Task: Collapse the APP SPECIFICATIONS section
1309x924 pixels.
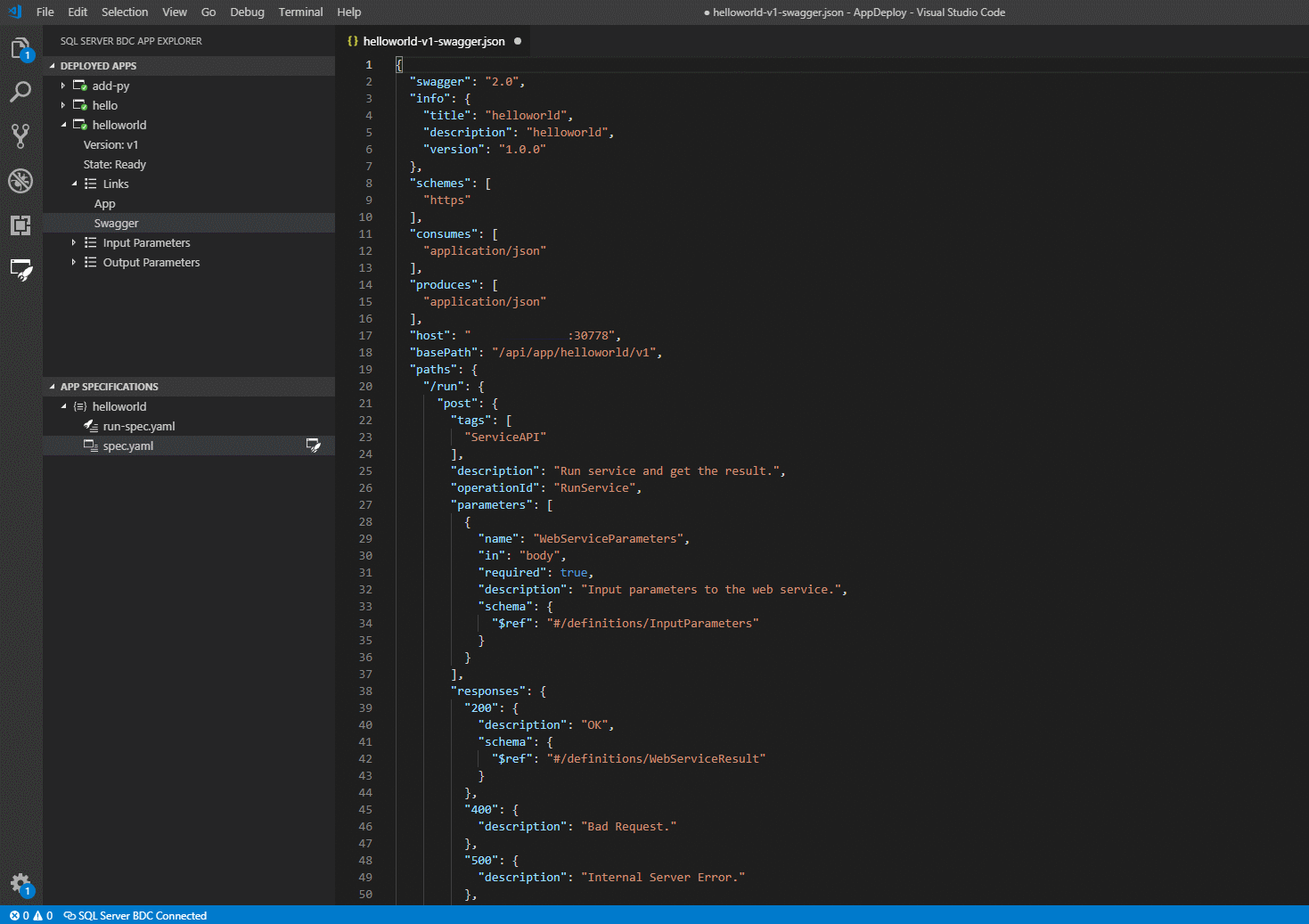Action: click(x=51, y=386)
